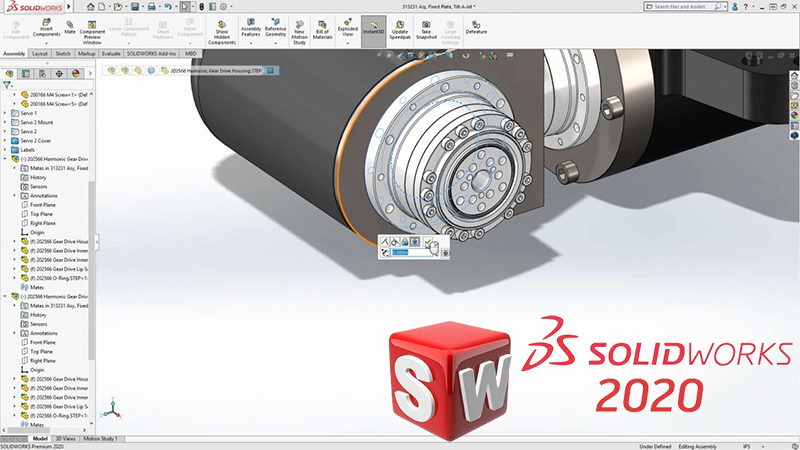Create a new document with the New icon

102,7
